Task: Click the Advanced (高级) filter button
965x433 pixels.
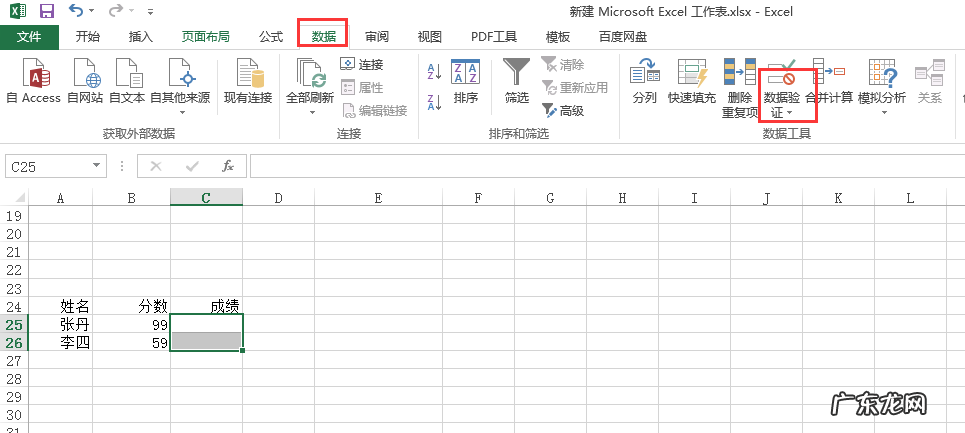Action: pos(563,111)
